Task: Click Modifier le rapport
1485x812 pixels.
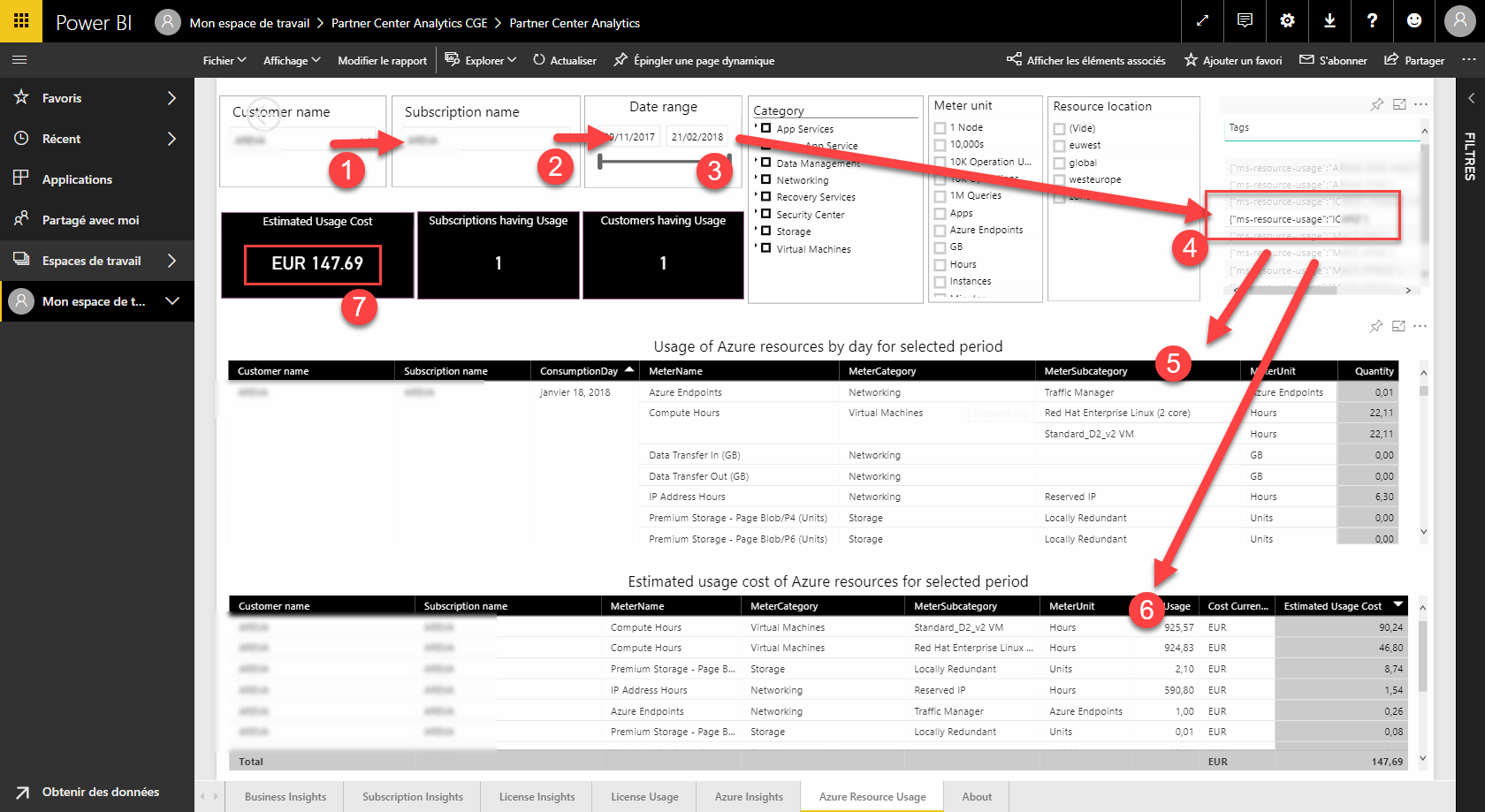Action: pos(382,60)
